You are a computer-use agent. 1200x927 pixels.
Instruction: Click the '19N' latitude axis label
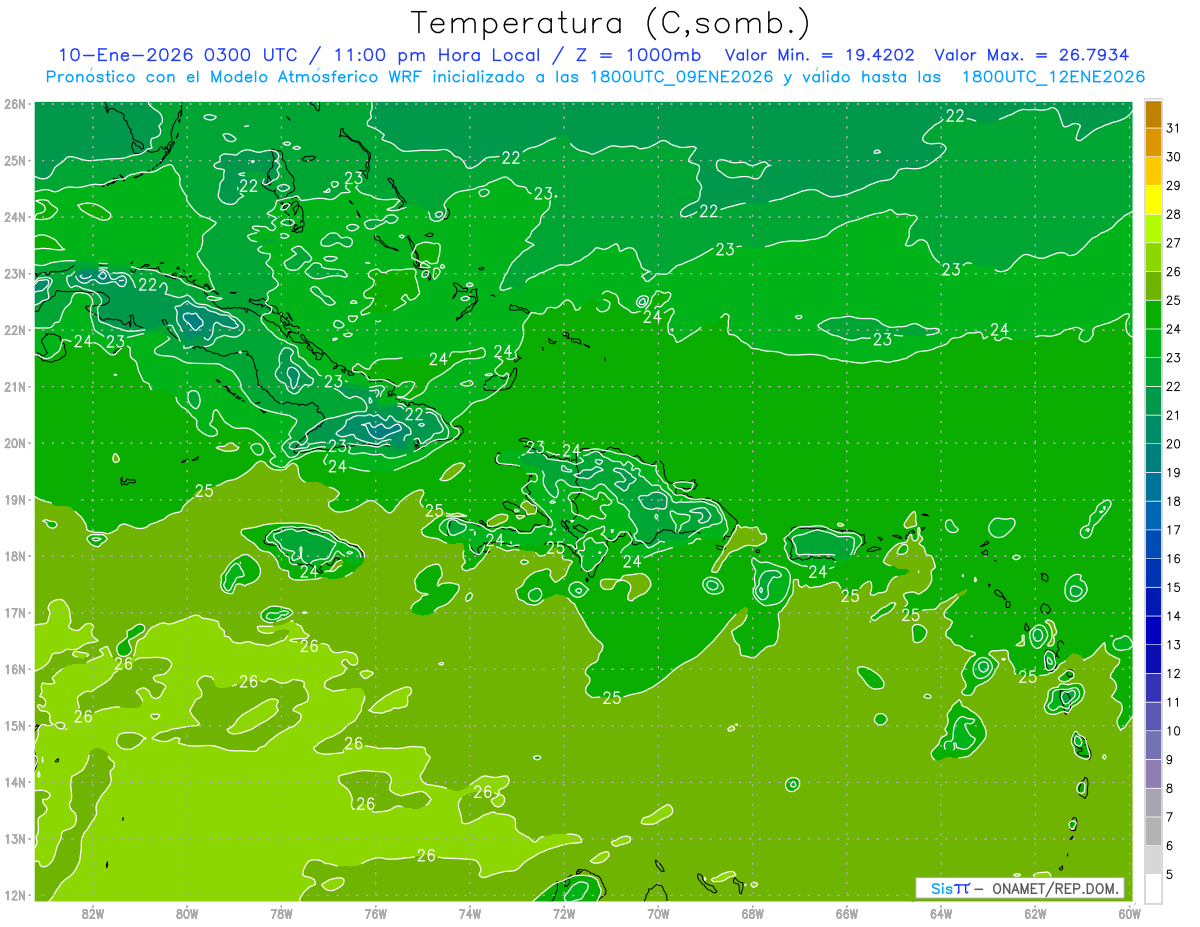tap(16, 499)
